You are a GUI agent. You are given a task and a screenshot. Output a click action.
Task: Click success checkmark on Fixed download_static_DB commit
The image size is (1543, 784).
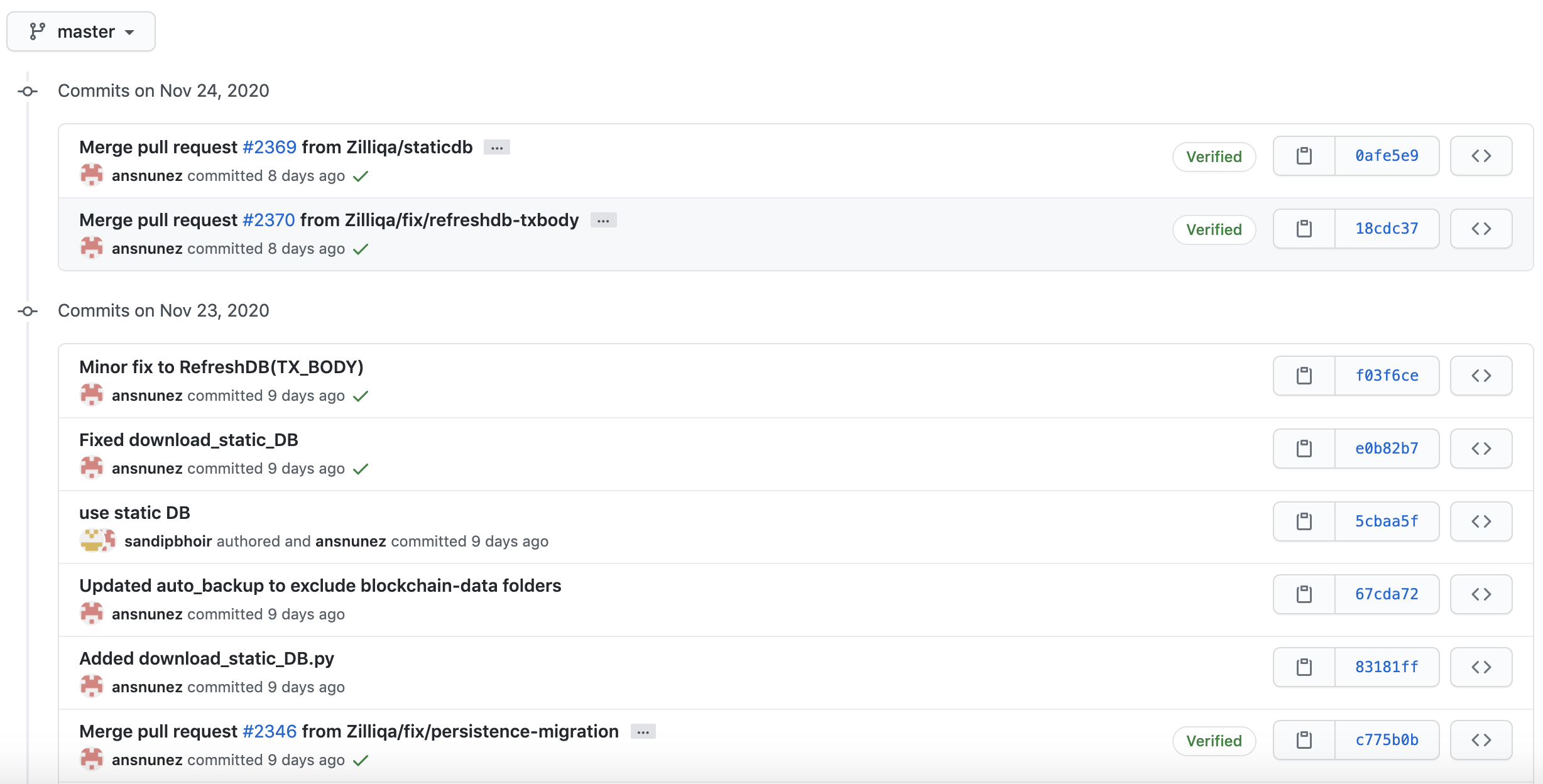(x=361, y=469)
